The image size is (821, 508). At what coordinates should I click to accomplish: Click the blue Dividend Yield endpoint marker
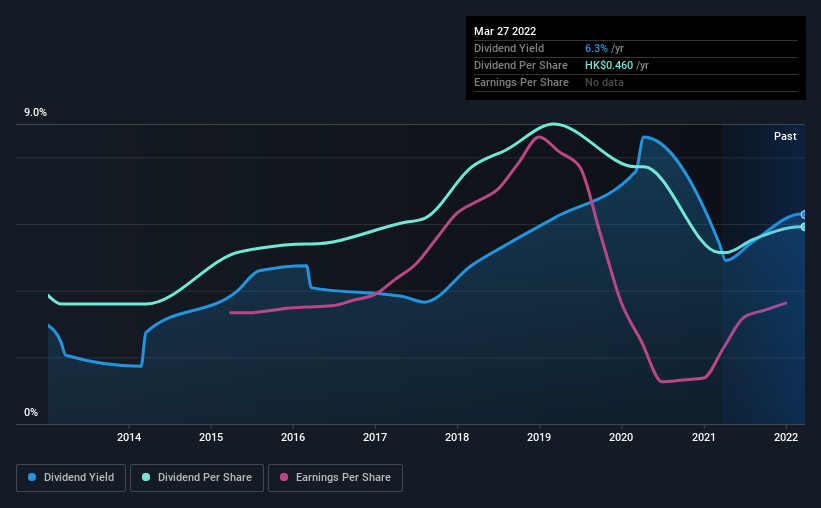point(804,215)
